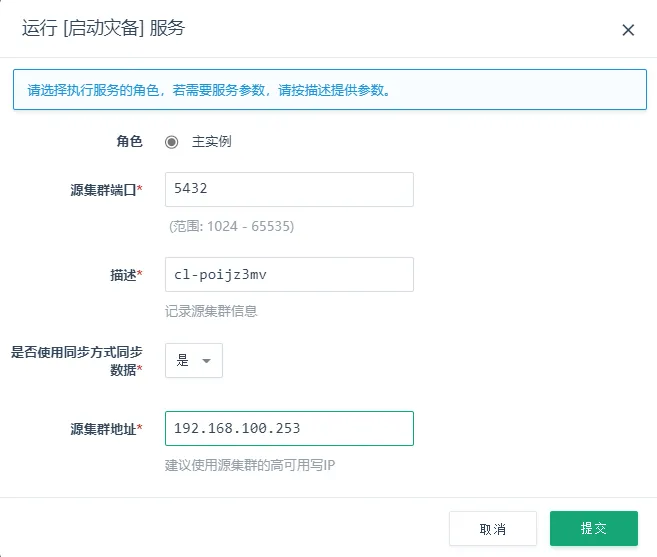Viewport: 657px width, 557px height.
Task: Click the 源集群地址 input field
Action: click(x=289, y=428)
